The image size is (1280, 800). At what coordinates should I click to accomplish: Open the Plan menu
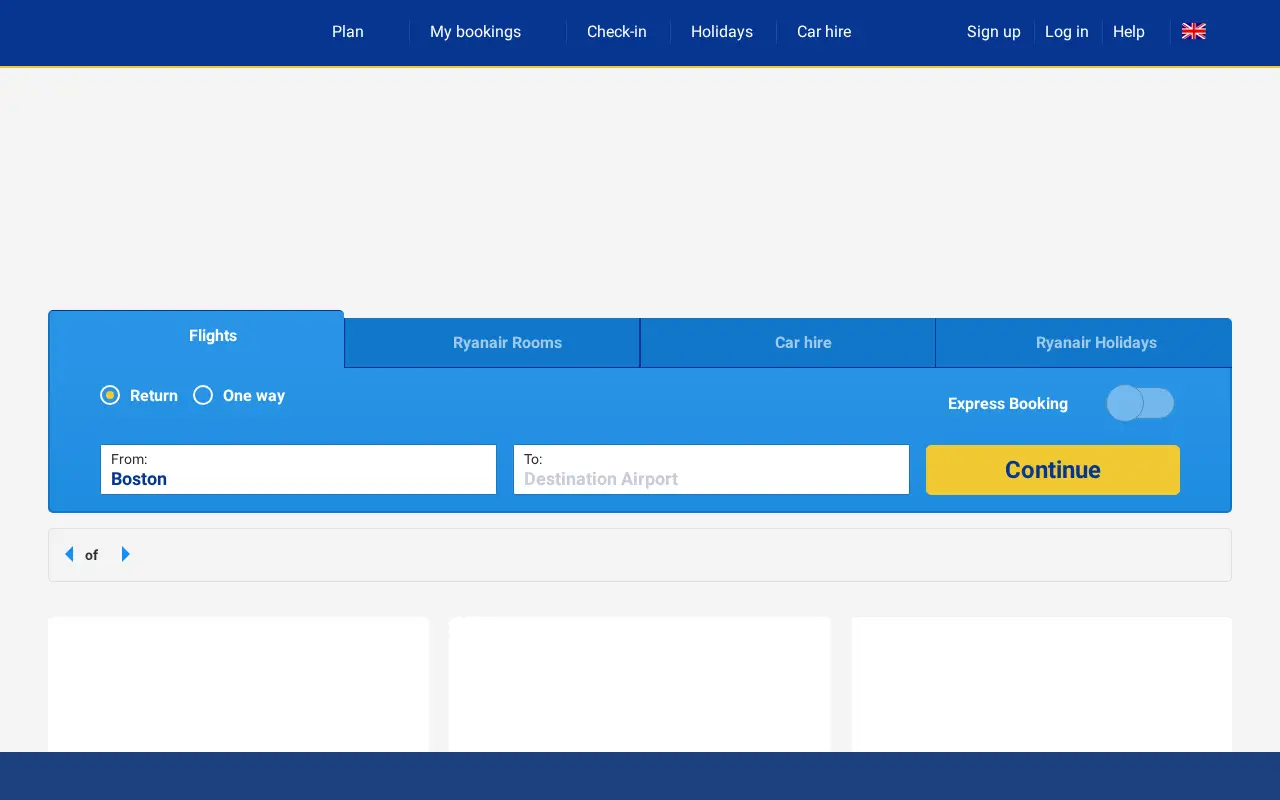[348, 32]
